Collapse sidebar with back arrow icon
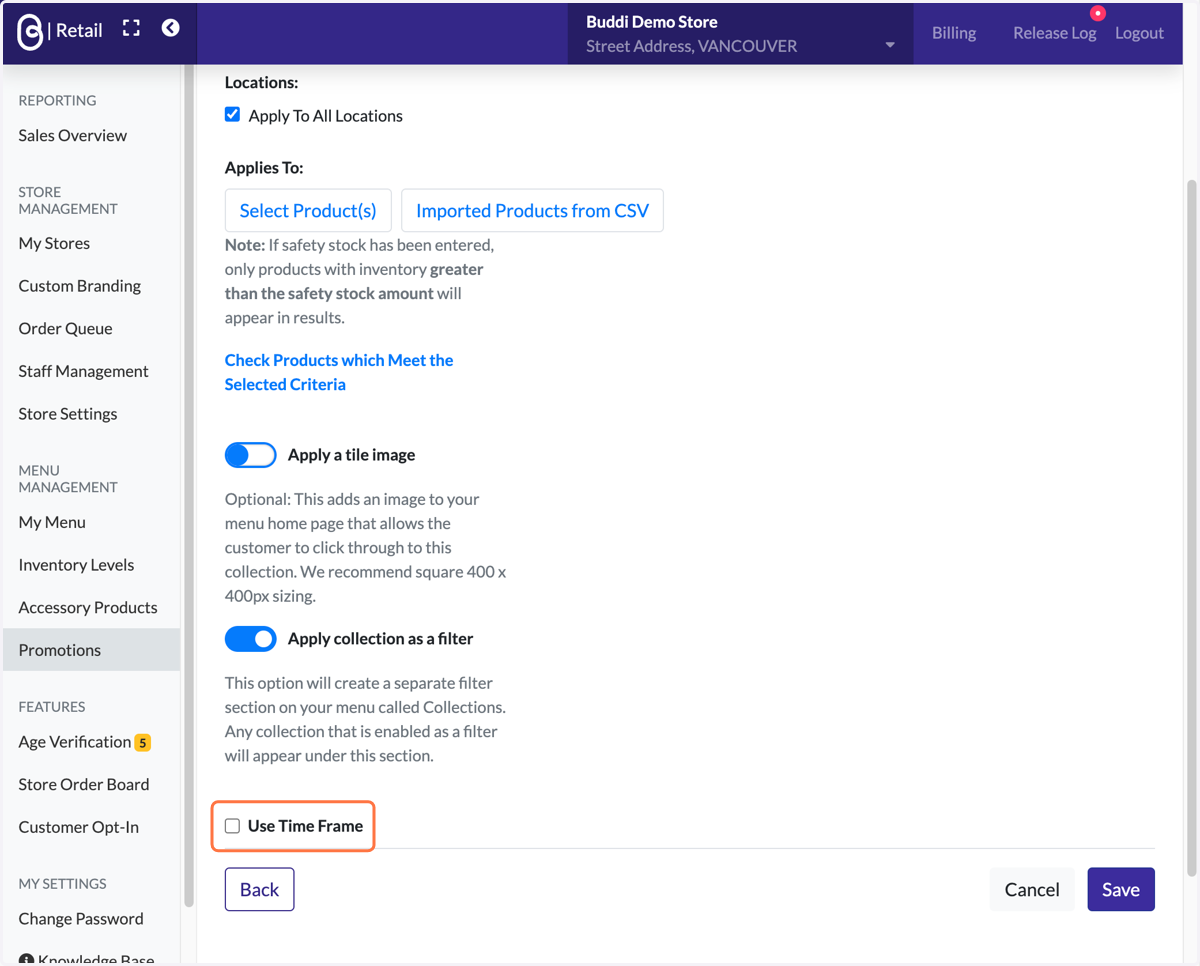Image resolution: width=1200 pixels, height=966 pixels. tap(171, 28)
